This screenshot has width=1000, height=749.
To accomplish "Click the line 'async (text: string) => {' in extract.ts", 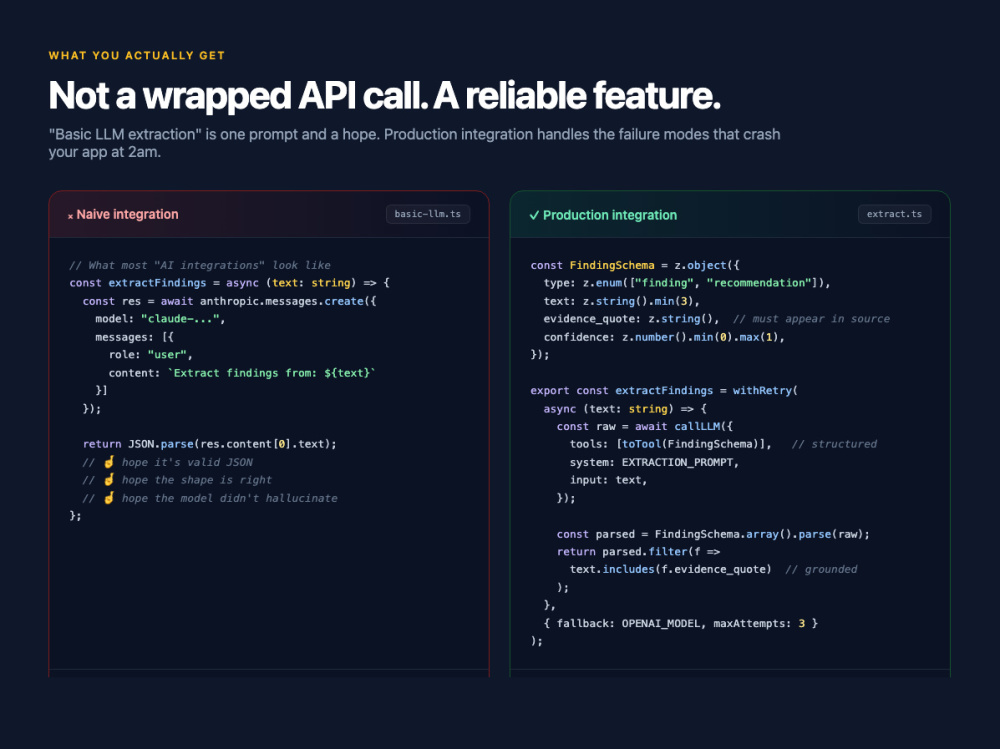I will (625, 408).
